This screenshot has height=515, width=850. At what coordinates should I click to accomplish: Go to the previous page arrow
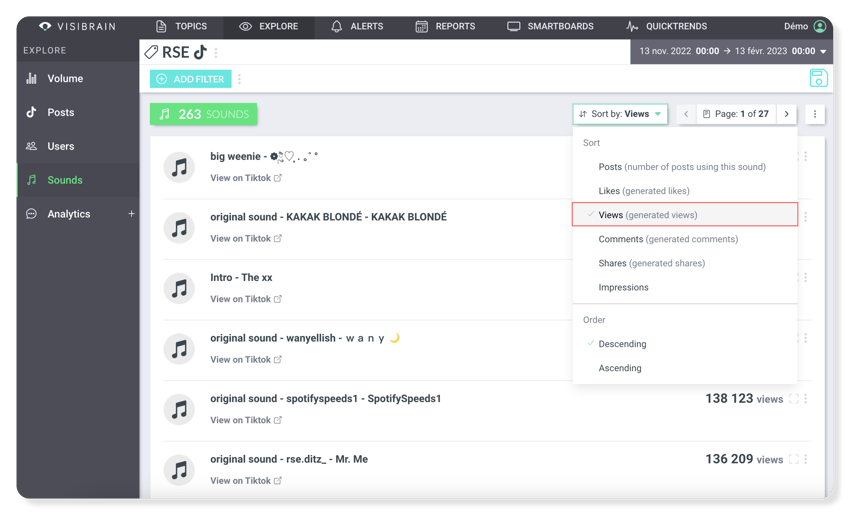[686, 114]
